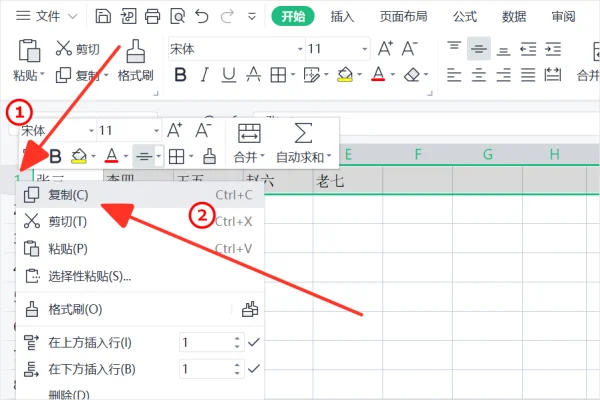
Task: Click the increase indent icon
Action: coord(553,49)
